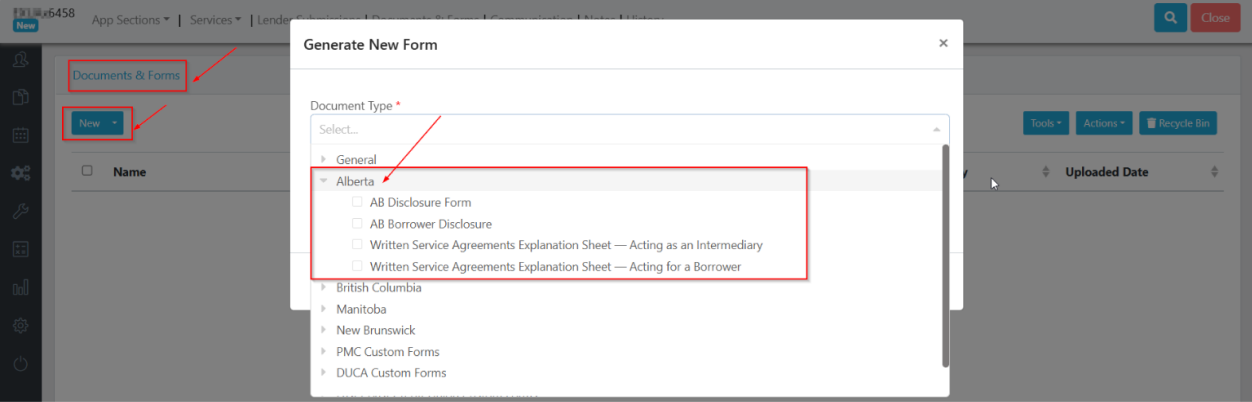The height and width of the screenshot is (402, 1252).
Task: Open the App Sections menu
Action: [130, 19]
